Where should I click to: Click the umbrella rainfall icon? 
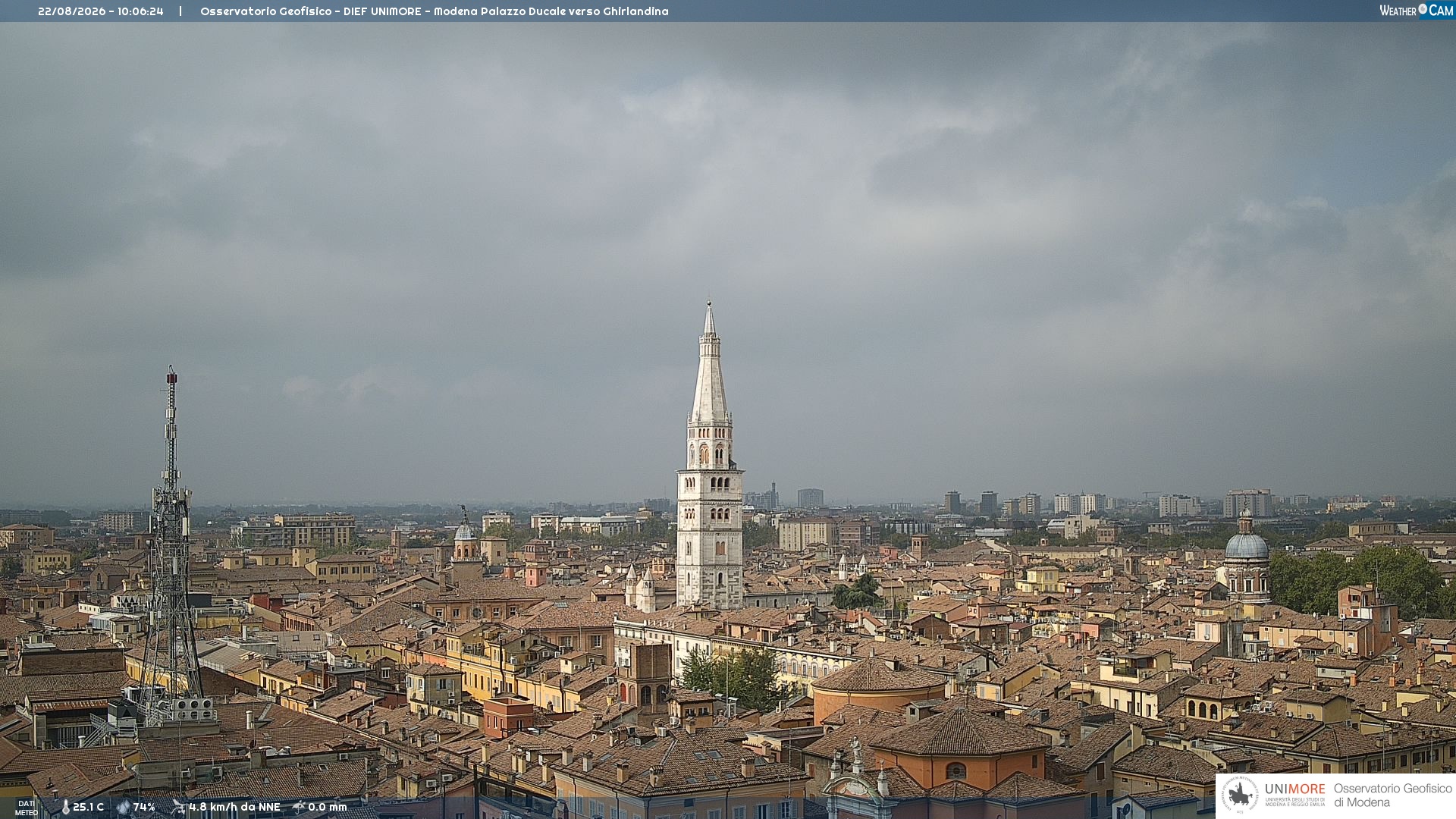point(299,807)
